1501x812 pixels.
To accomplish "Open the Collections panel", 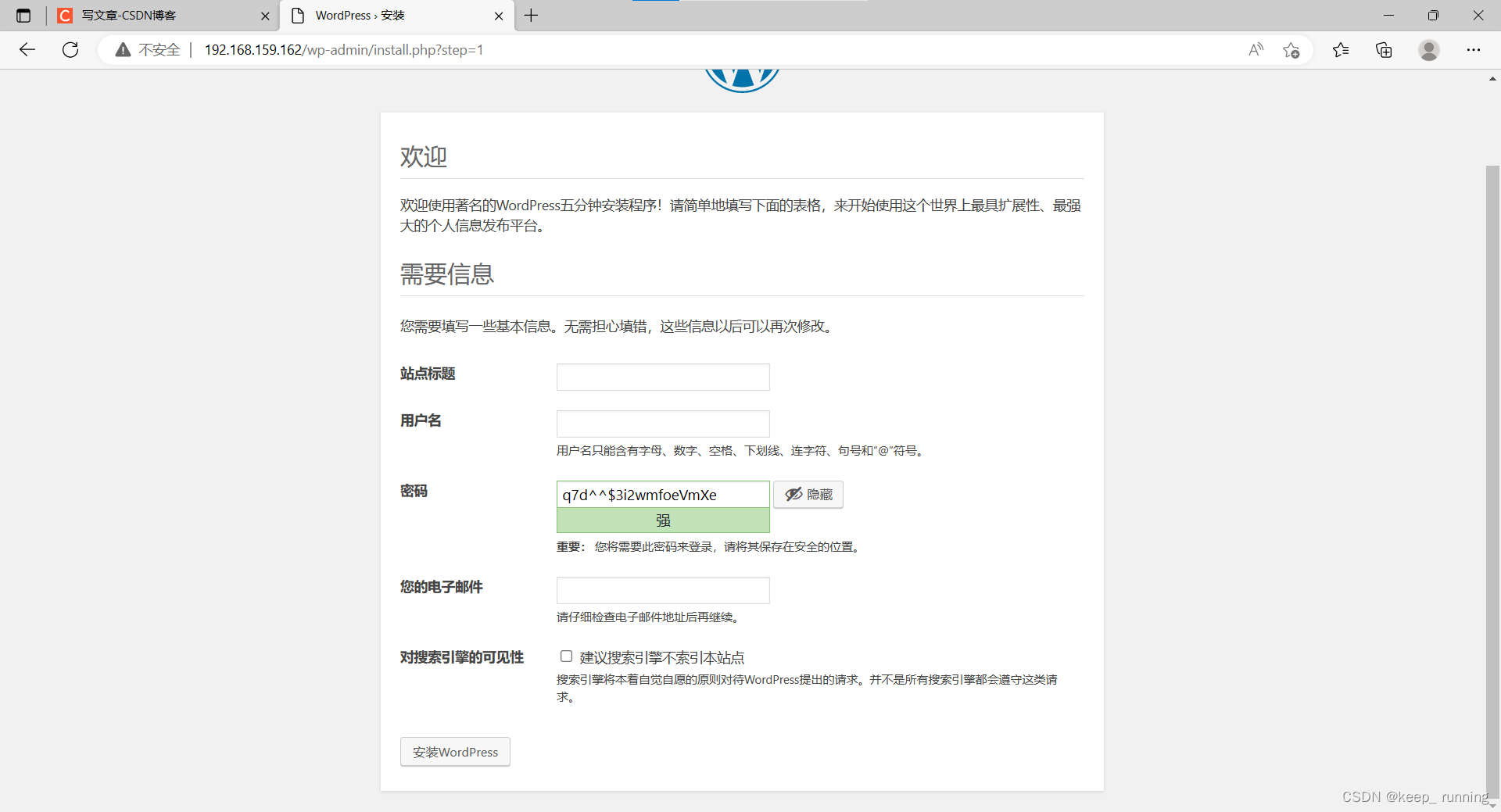I will (x=1384, y=49).
